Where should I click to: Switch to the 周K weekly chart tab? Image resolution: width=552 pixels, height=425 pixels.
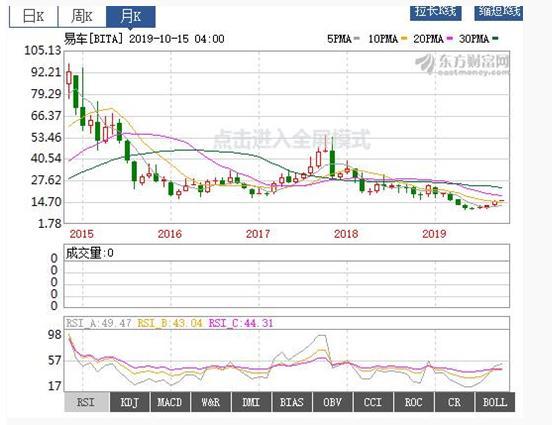pyautogui.click(x=82, y=16)
